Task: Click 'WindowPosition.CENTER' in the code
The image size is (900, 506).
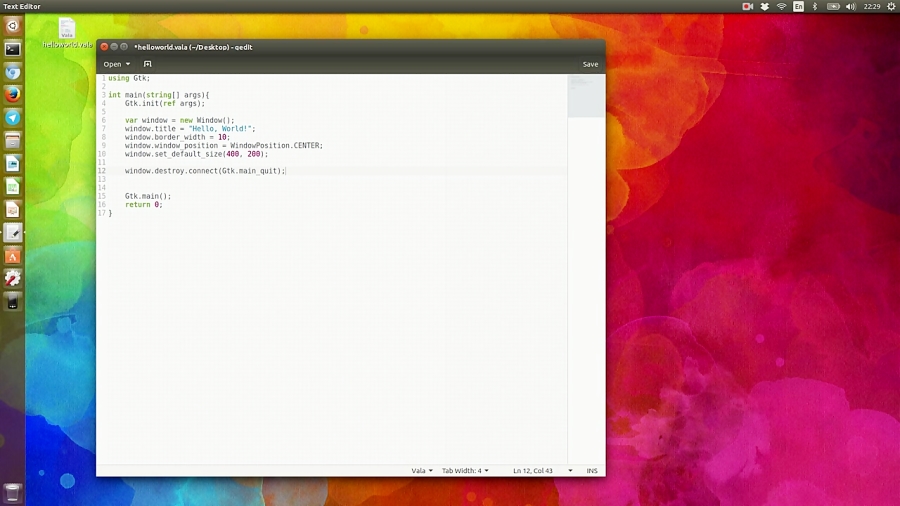Action: 276,146
